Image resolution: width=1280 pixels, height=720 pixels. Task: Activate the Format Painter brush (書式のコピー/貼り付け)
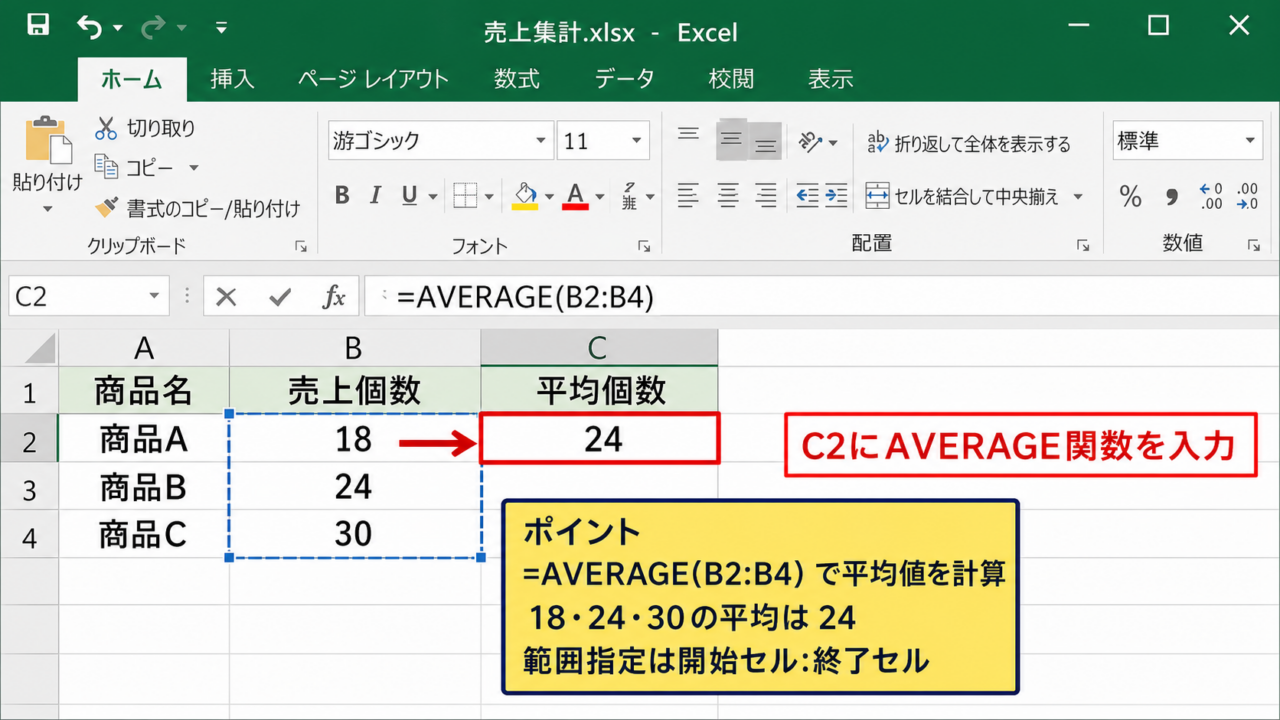pyautogui.click(x=106, y=207)
